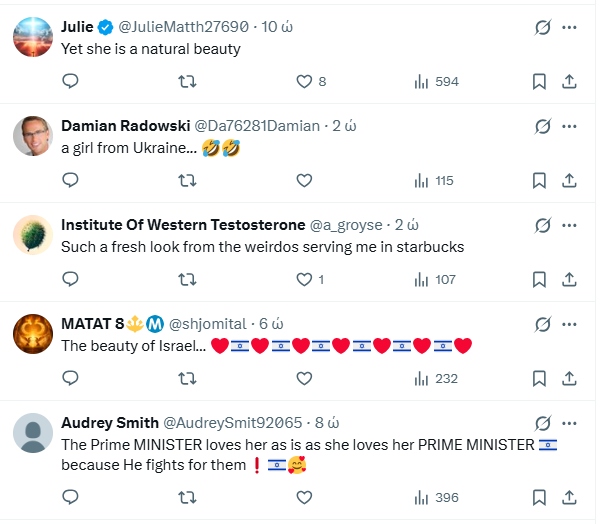
Task: Open Grok actions on Damian's tweet
Action: [543, 126]
